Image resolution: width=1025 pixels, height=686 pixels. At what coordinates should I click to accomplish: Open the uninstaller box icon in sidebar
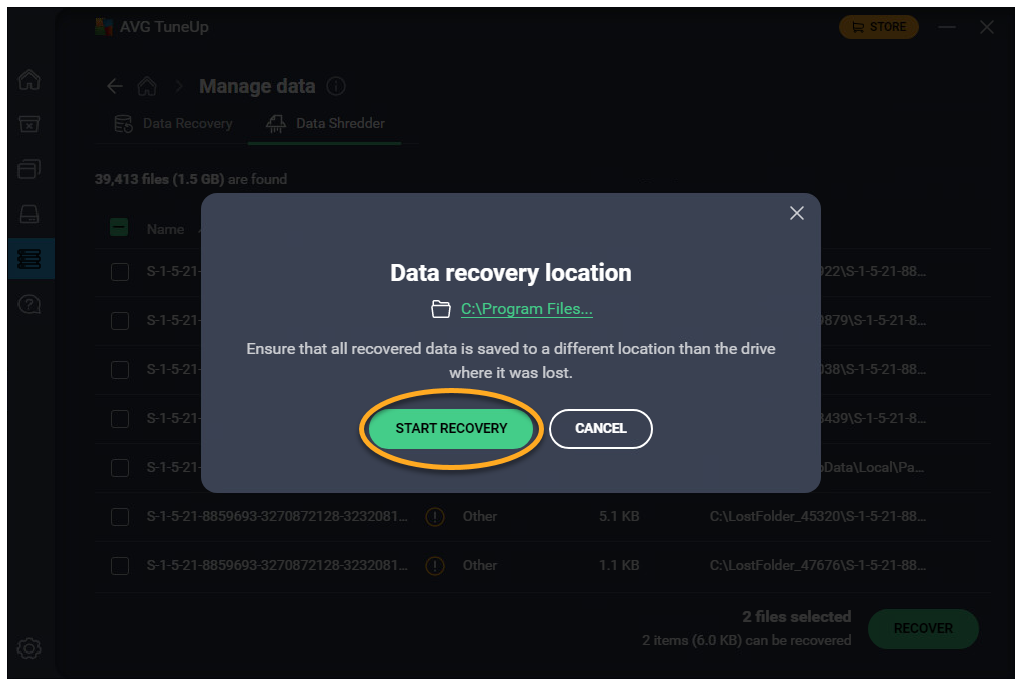[x=30, y=124]
